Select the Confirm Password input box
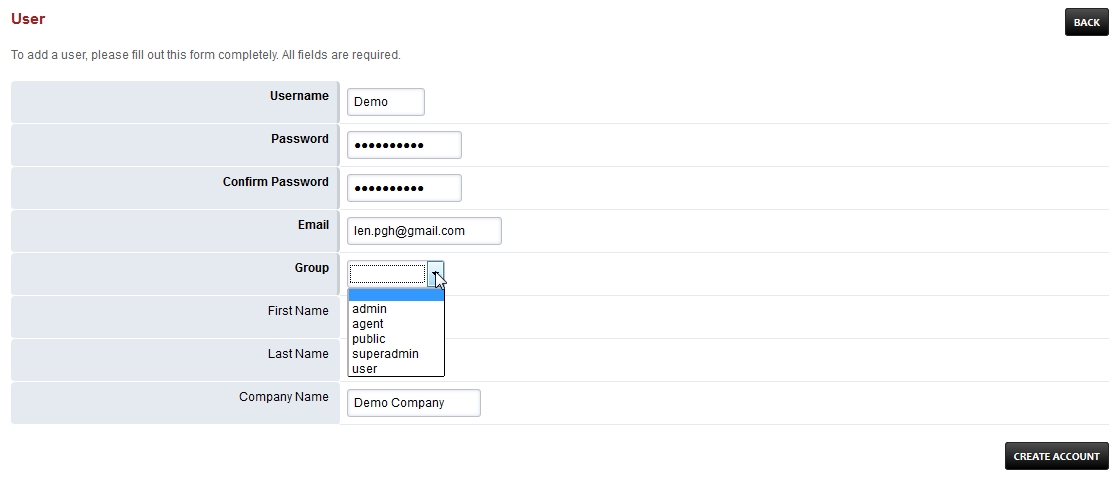This screenshot has width=1120, height=481. [404, 188]
